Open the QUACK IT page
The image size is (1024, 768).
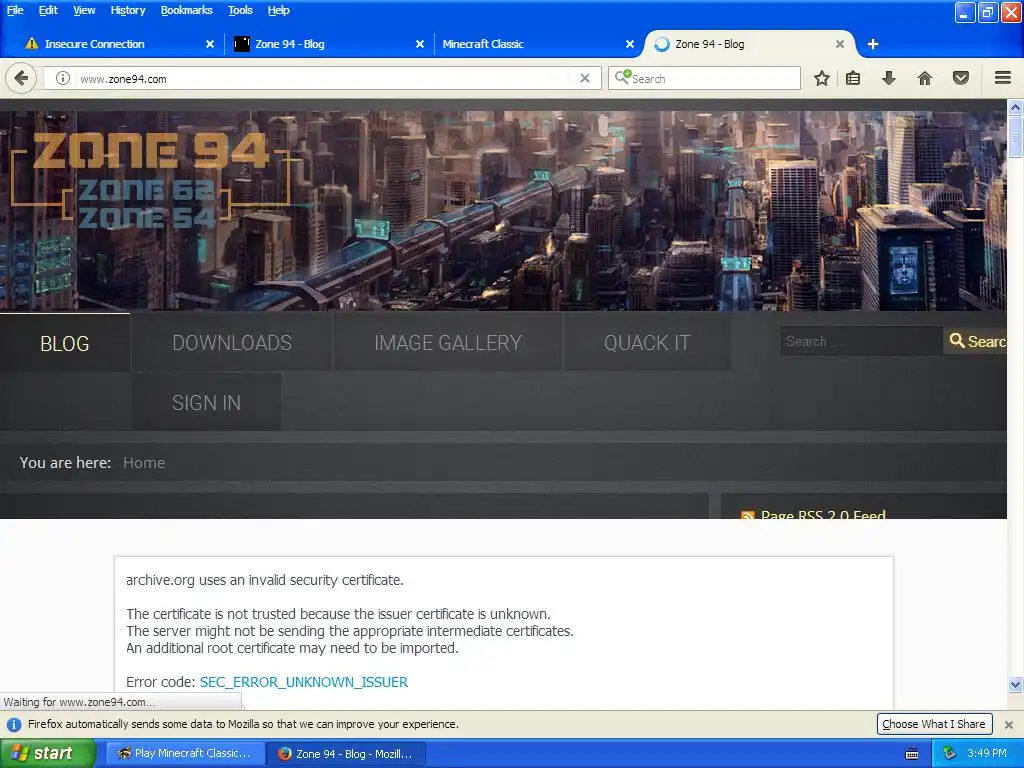pos(647,343)
